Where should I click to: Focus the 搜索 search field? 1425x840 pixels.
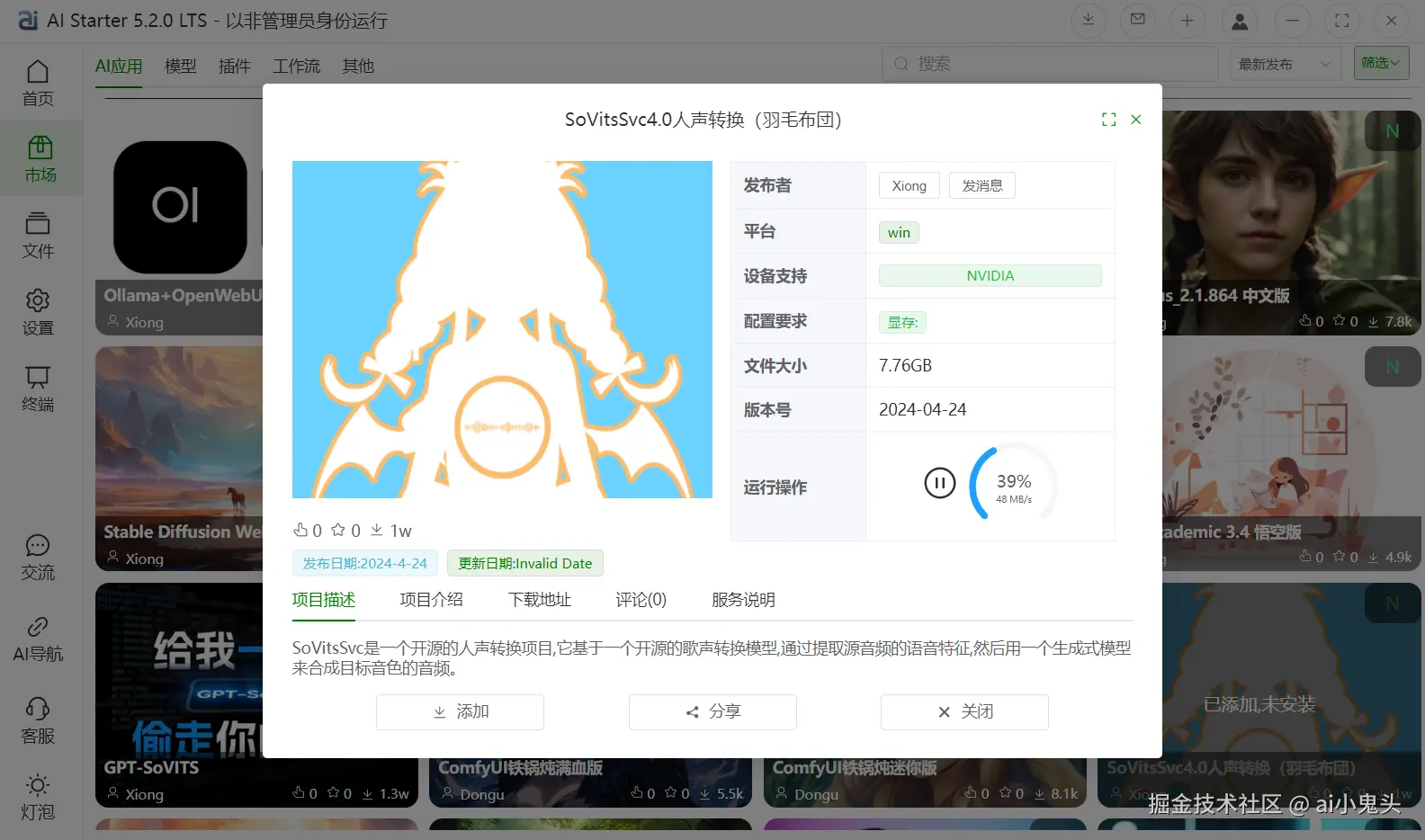coord(1051,64)
